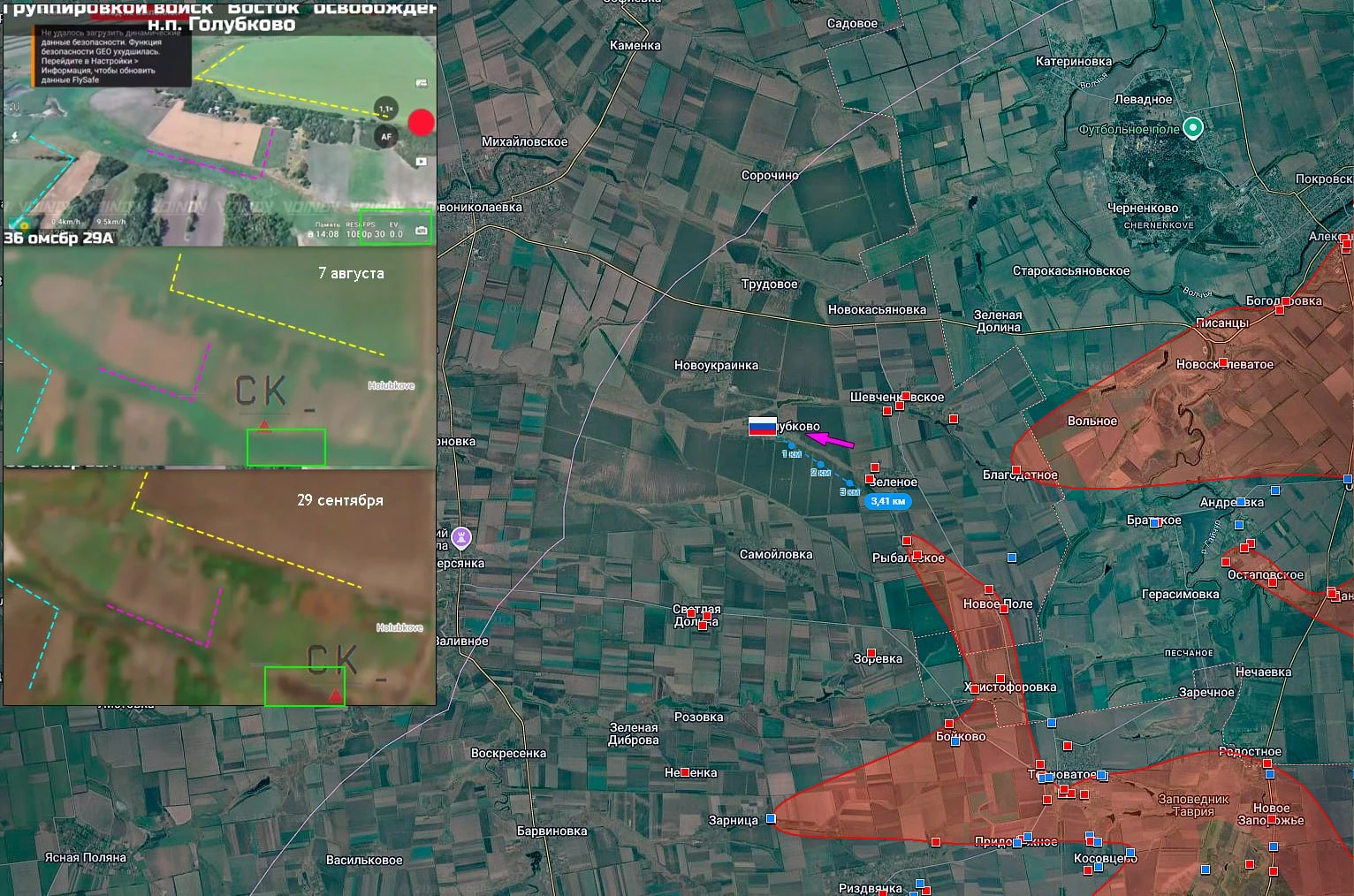The width and height of the screenshot is (1354, 896).
Task: Click the Каменка map label
Action: [635, 45]
